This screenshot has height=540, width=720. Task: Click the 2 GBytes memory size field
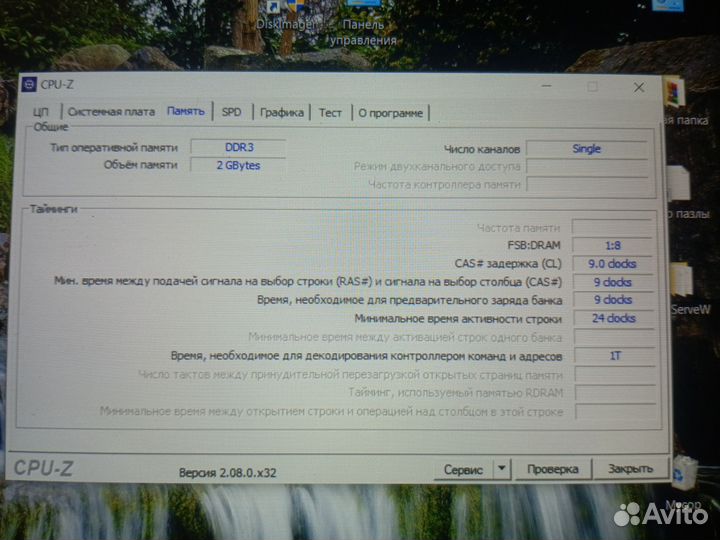pos(238,165)
